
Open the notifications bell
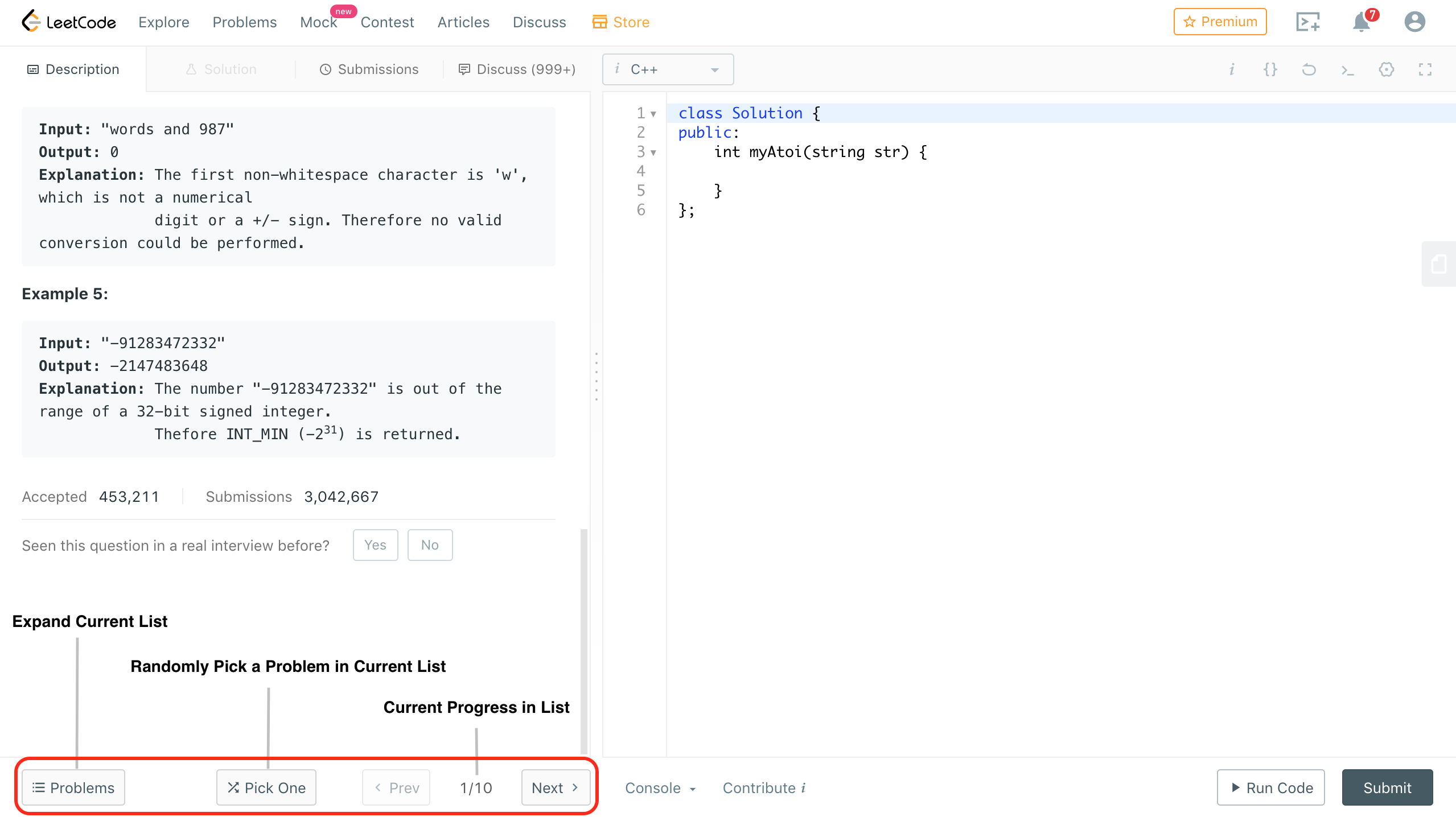(x=1361, y=23)
